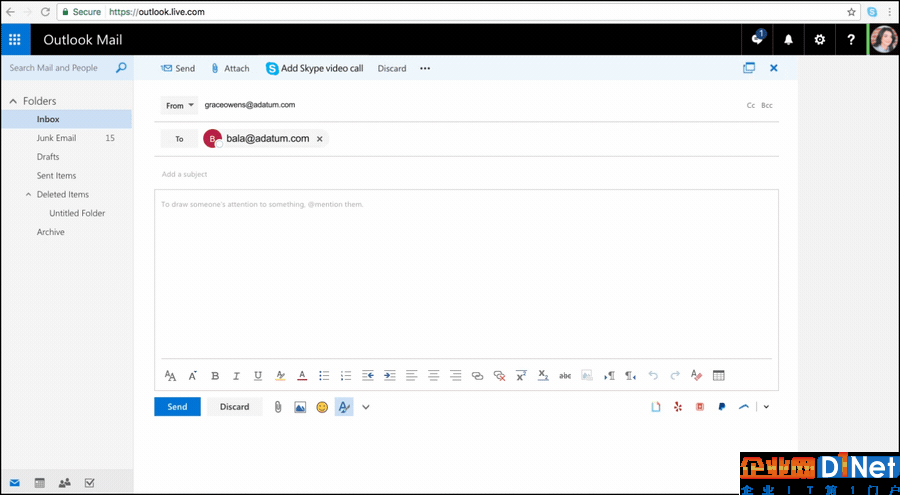The width and height of the screenshot is (900, 495).
Task: Add Skype video call to message
Action: tap(314, 68)
